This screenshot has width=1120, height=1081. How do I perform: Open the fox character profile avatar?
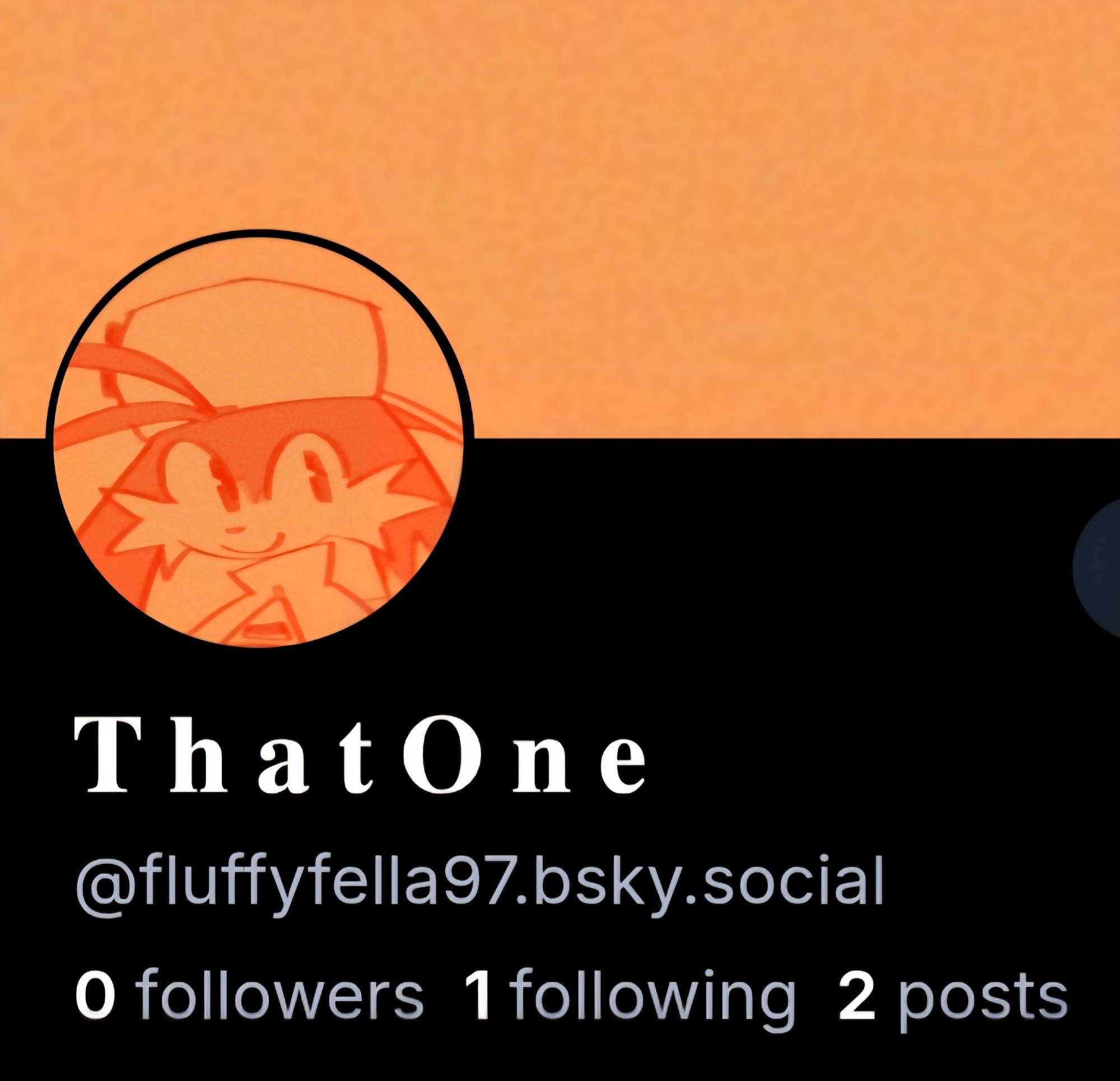point(259,440)
